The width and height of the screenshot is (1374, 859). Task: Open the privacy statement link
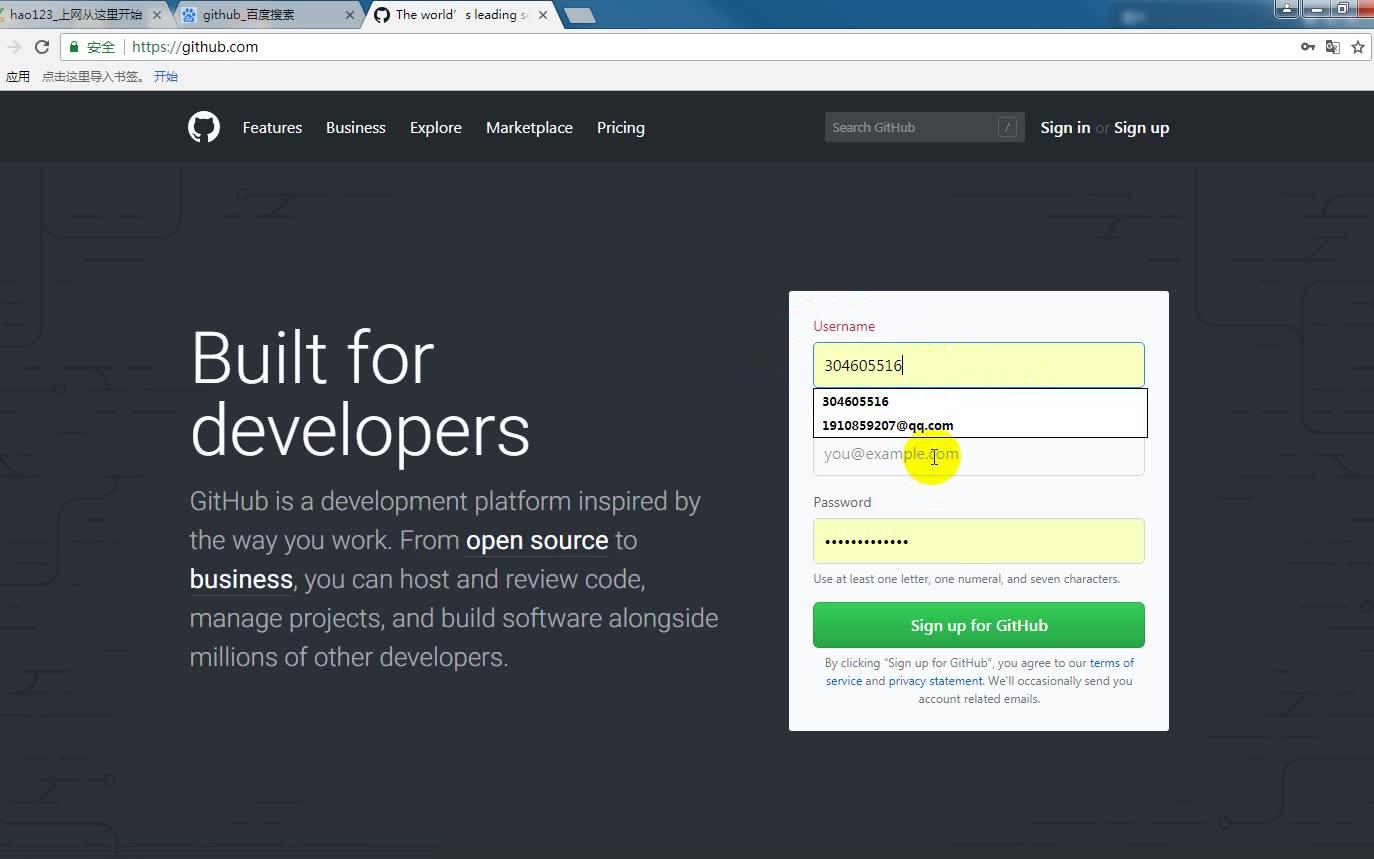pyautogui.click(x=936, y=681)
